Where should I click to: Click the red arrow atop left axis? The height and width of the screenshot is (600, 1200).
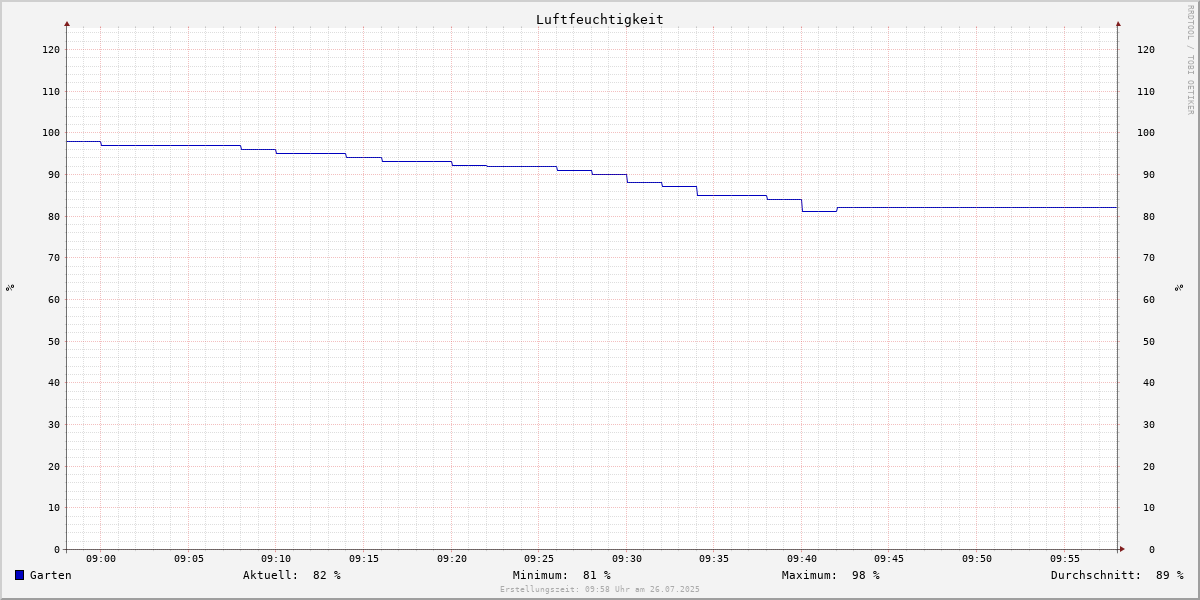click(x=67, y=23)
